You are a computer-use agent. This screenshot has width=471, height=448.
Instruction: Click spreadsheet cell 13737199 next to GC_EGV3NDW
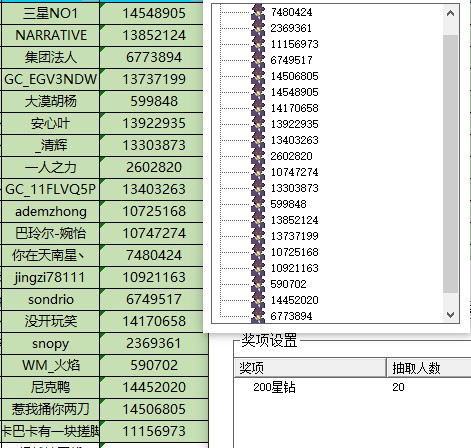coord(151,79)
